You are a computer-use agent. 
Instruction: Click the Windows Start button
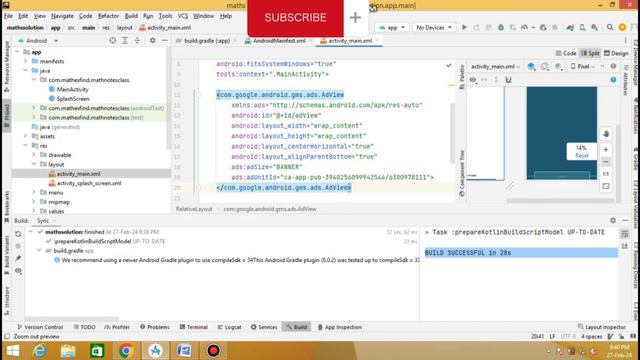click(13, 351)
